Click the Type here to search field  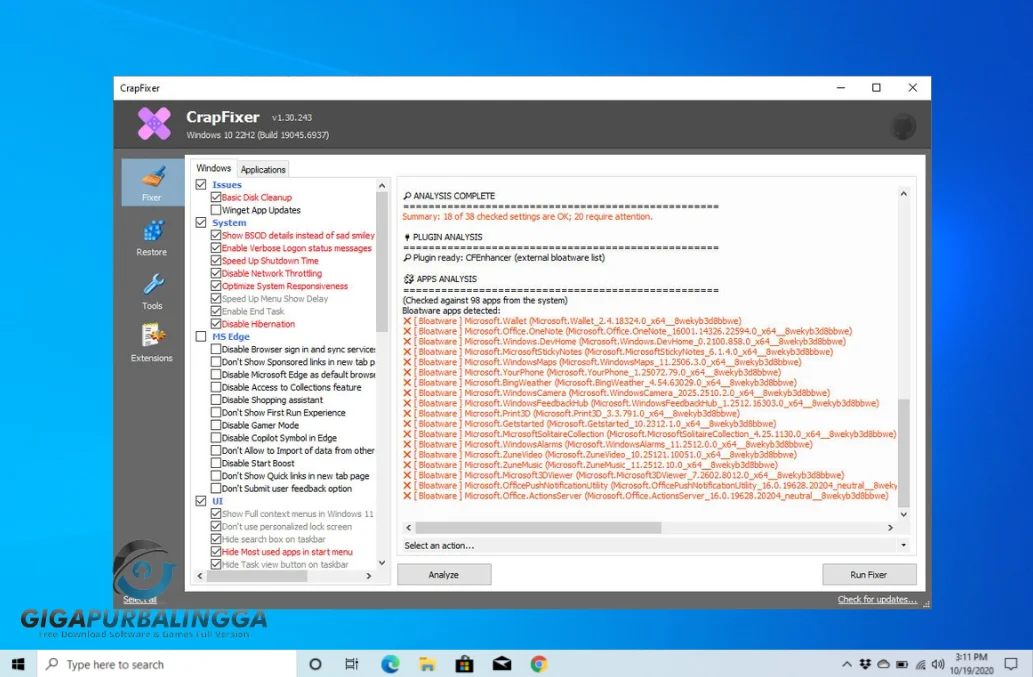tap(150, 663)
